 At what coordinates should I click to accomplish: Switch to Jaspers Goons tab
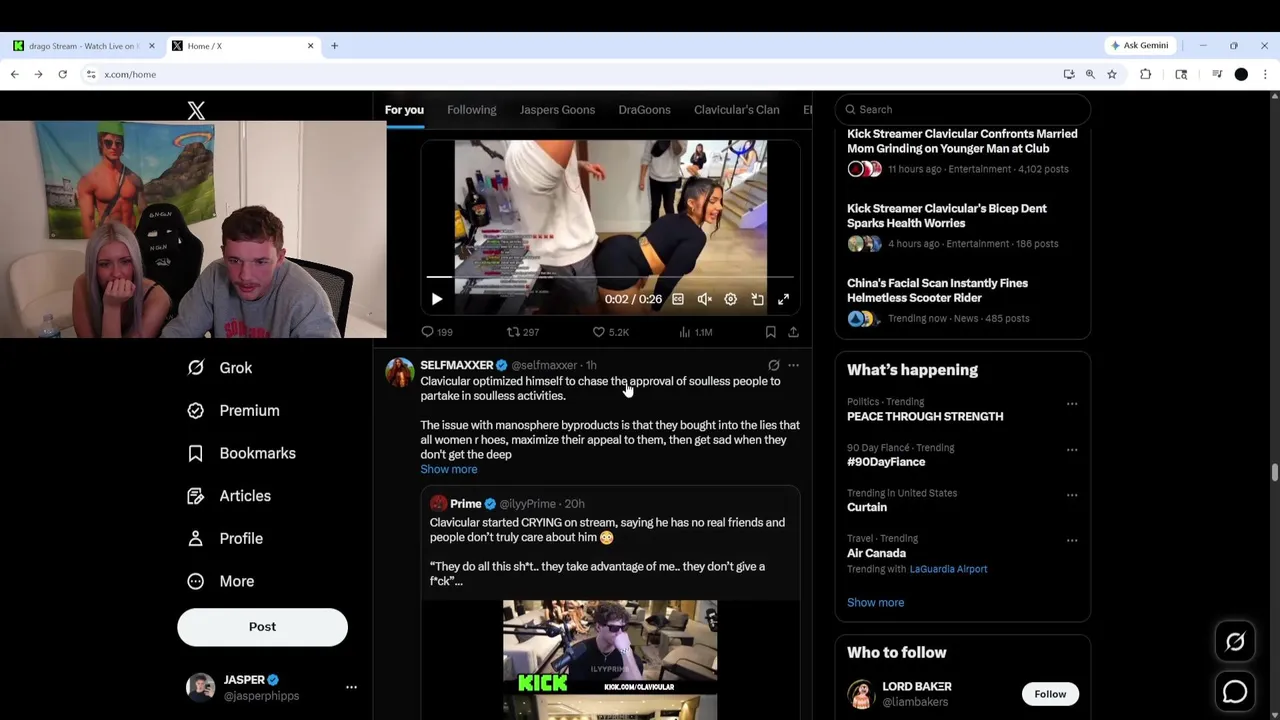point(557,110)
